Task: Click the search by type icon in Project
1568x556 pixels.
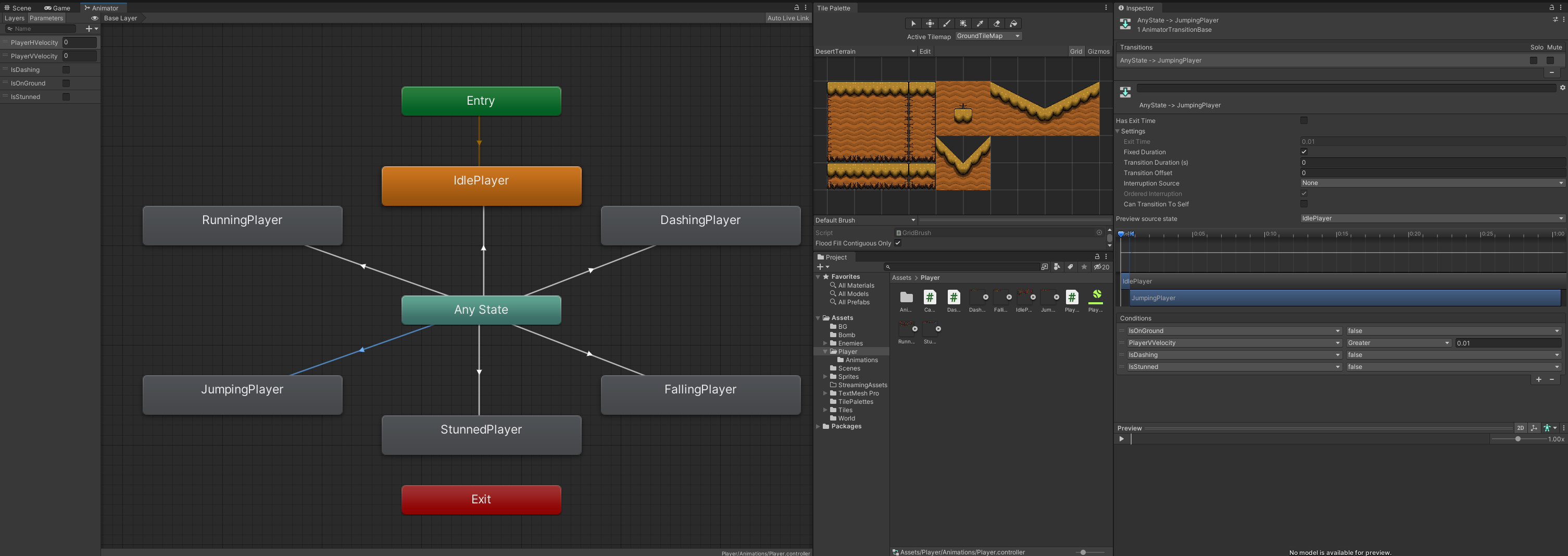Action: 1057,267
